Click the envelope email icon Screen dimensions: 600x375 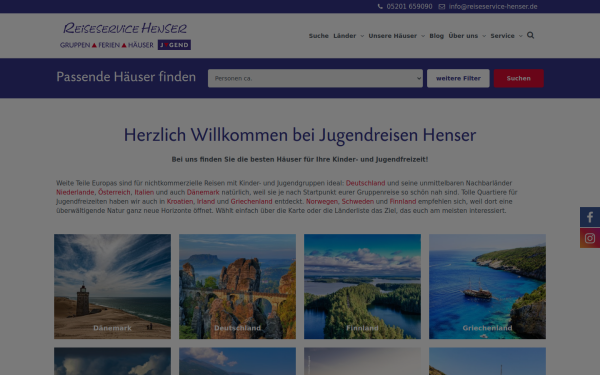442,7
